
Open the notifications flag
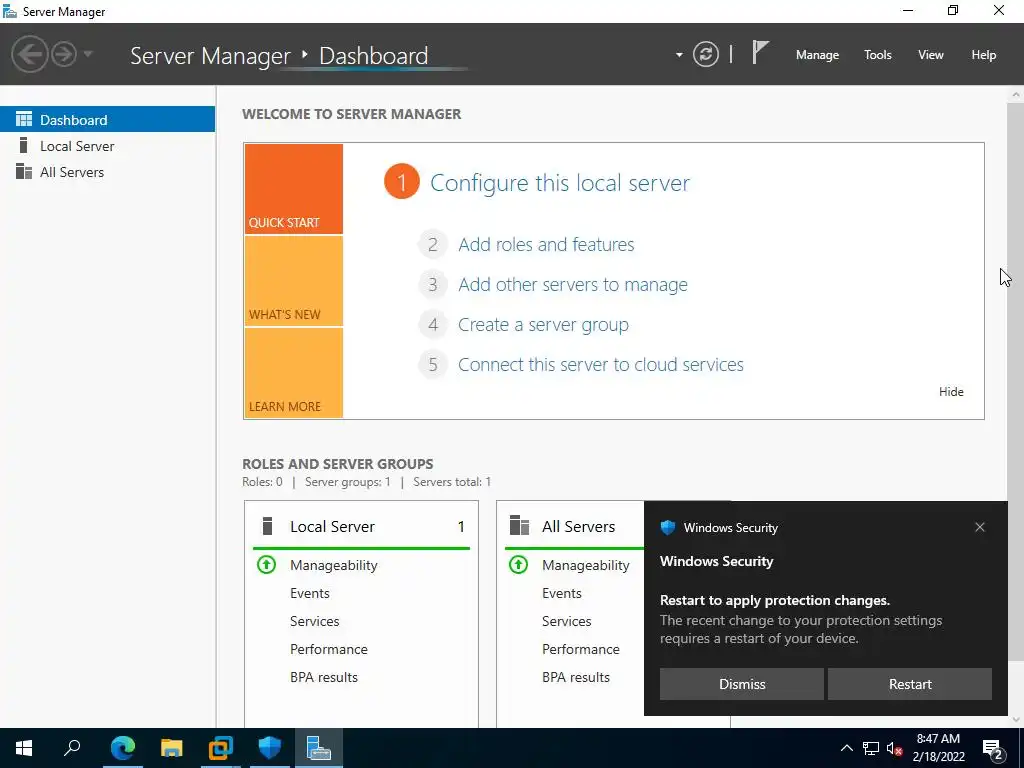[x=760, y=53]
